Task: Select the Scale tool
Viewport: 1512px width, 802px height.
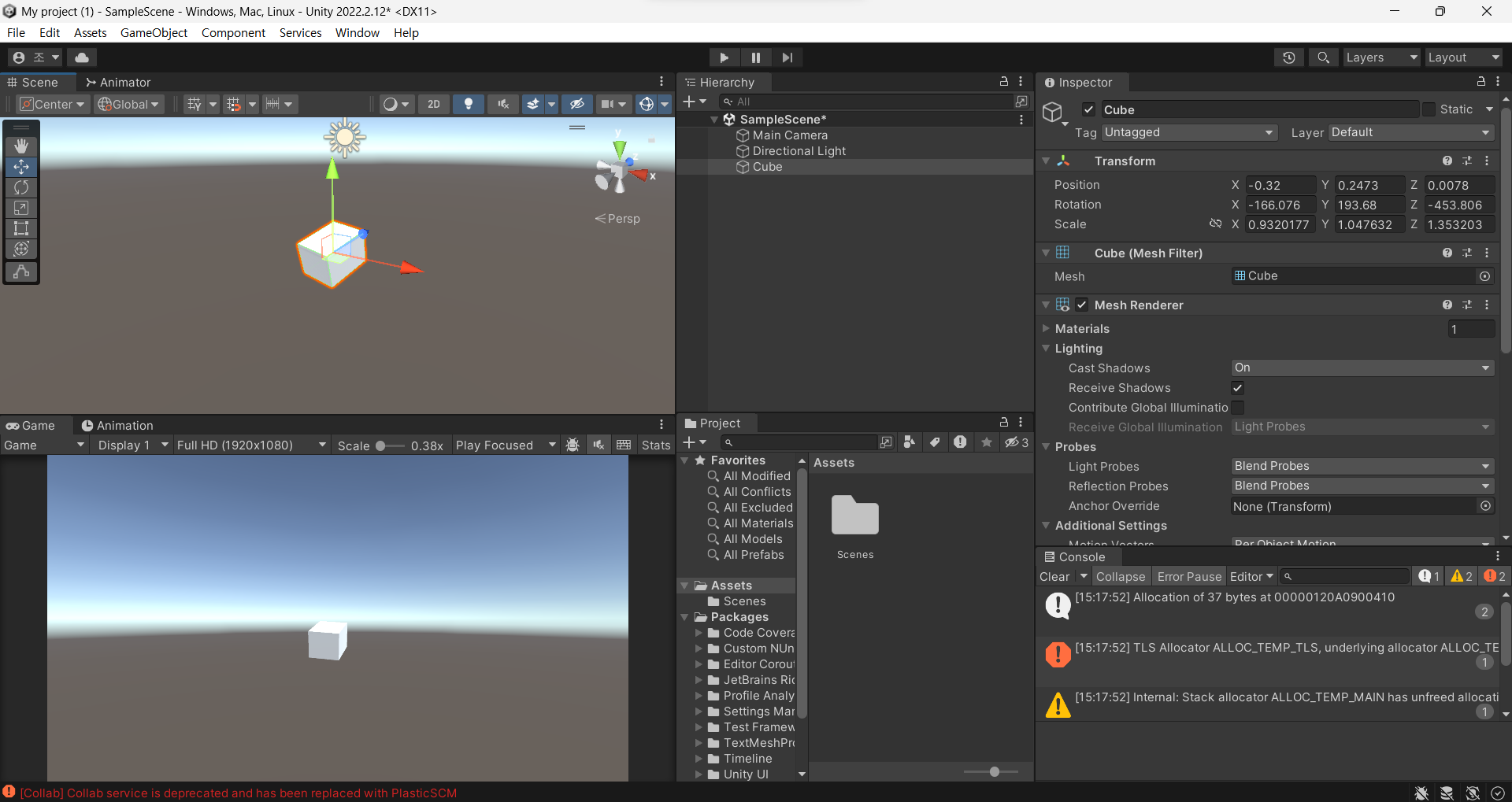Action: [x=21, y=208]
